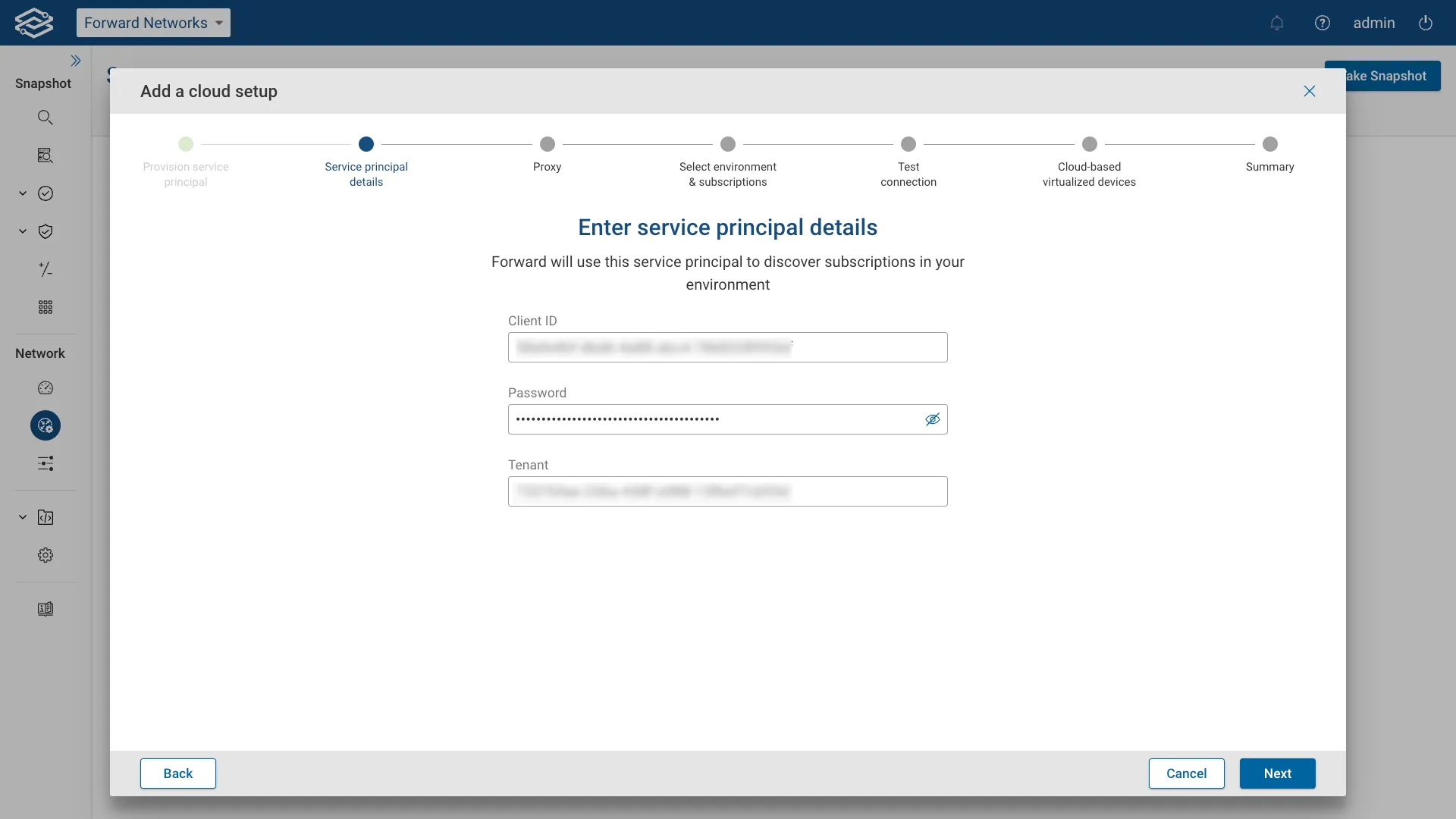Jump to the Proxy step
The height and width of the screenshot is (819, 1456).
[x=548, y=154]
